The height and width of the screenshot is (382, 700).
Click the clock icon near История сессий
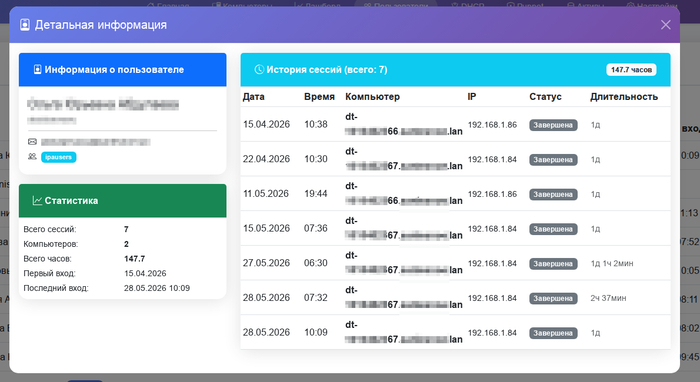(x=259, y=70)
